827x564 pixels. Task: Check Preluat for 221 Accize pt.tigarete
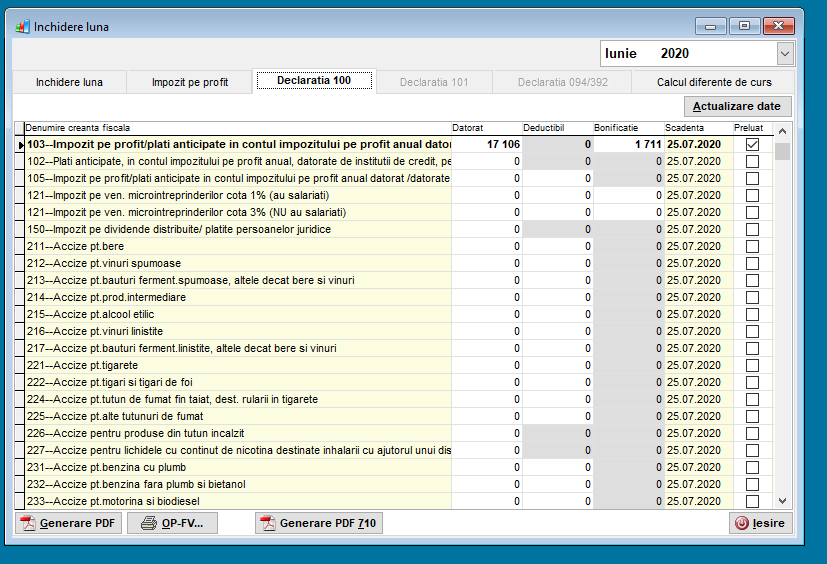coord(753,366)
